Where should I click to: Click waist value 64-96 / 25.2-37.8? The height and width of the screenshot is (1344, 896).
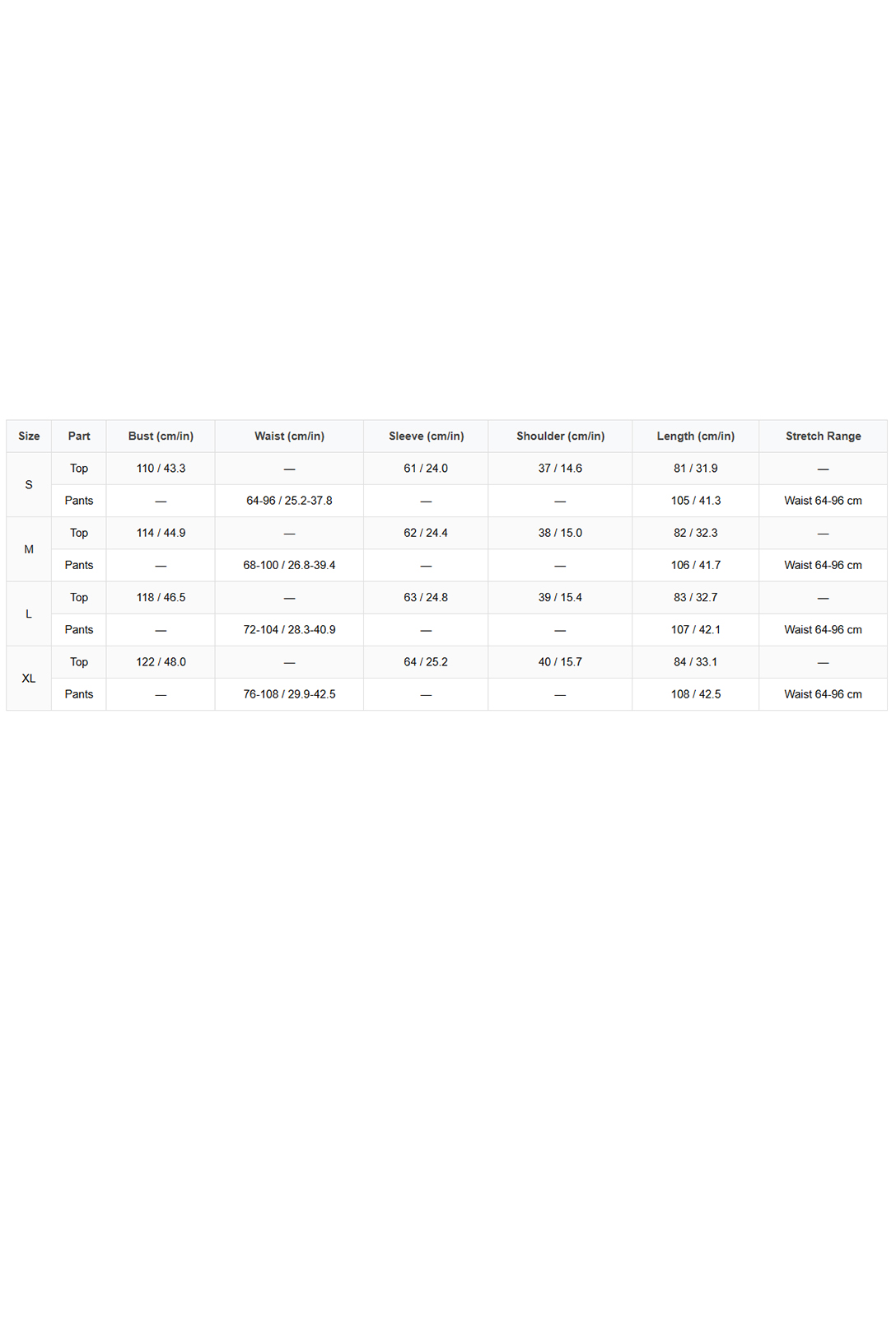(x=289, y=501)
